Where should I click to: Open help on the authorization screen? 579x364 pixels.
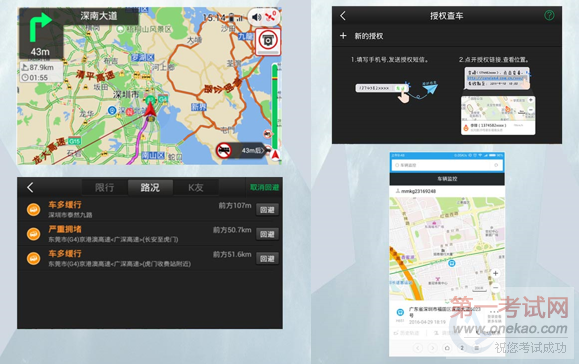[x=549, y=15]
